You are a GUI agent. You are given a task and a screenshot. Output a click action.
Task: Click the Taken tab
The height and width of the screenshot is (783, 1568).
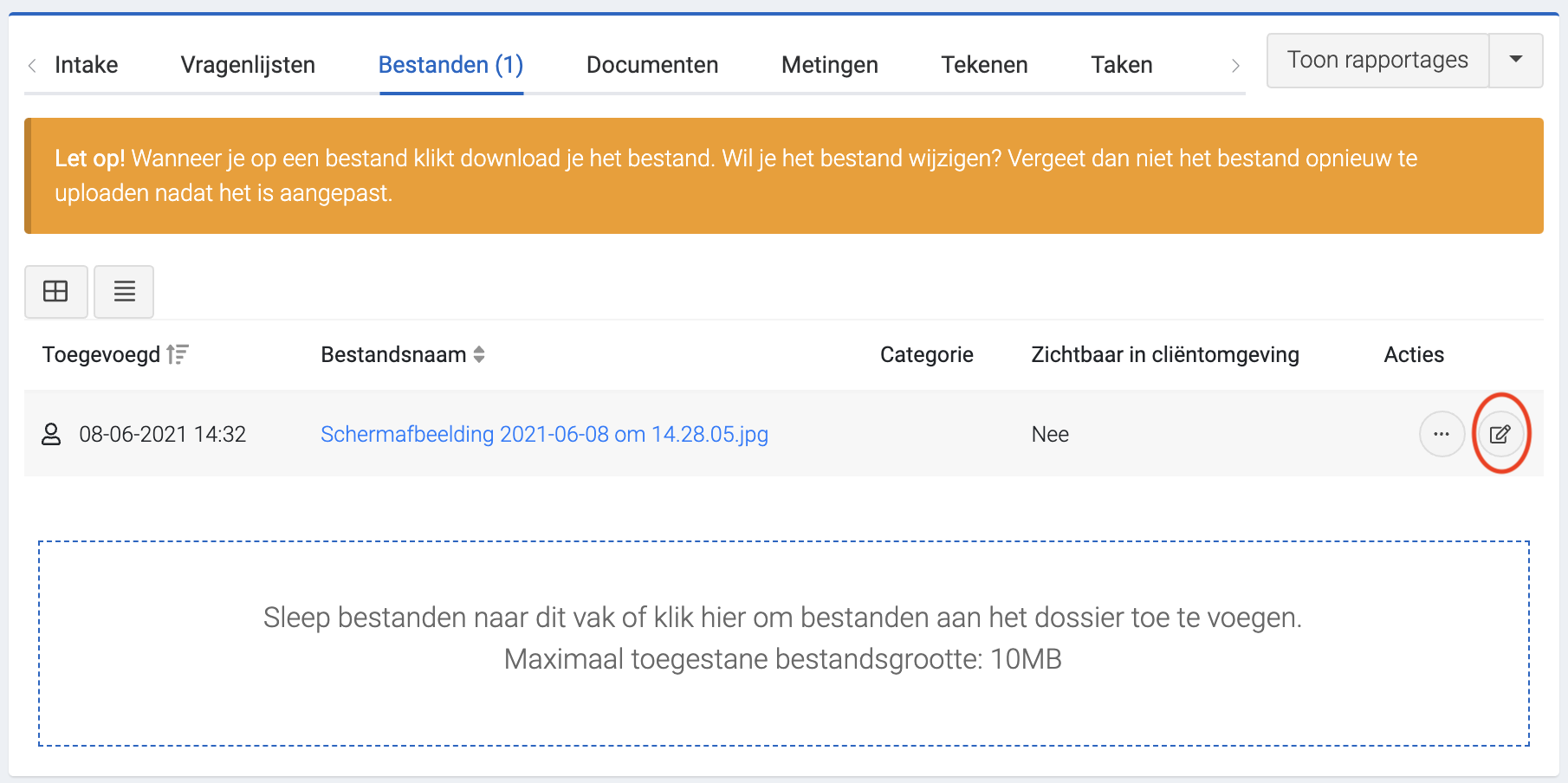click(1121, 64)
